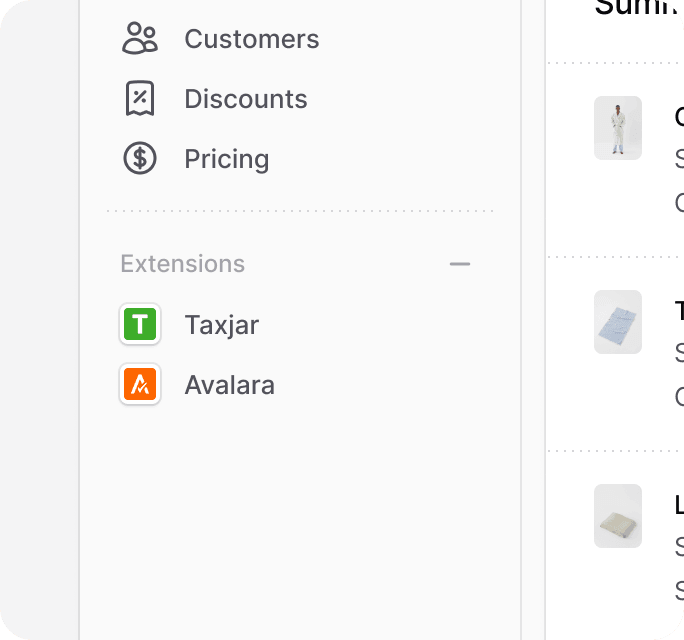Click the Customers people icon
Viewport: 684px width, 640px height.
(x=140, y=38)
